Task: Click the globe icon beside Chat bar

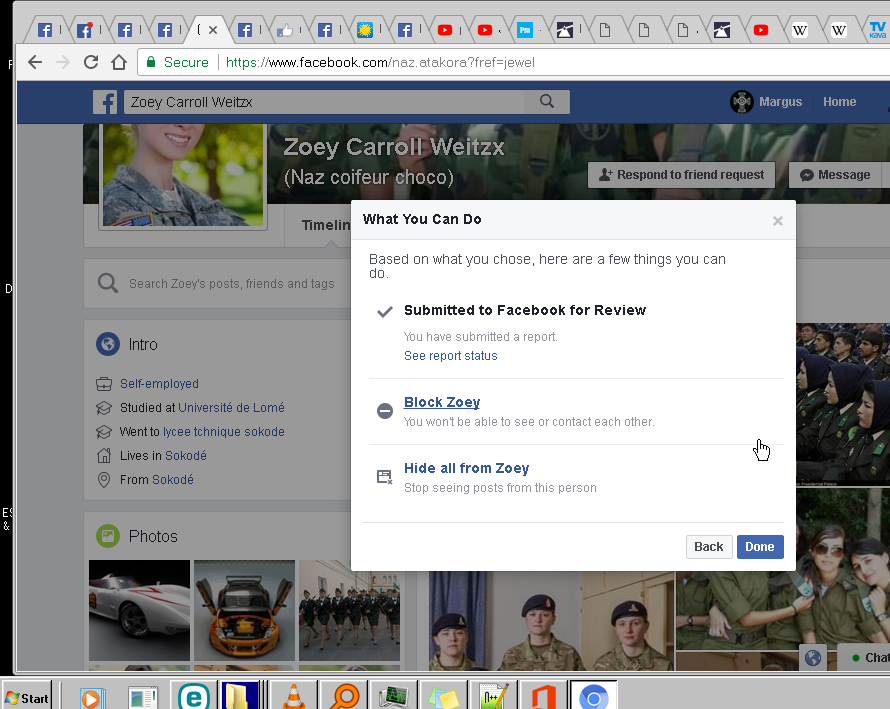Action: tap(813, 657)
